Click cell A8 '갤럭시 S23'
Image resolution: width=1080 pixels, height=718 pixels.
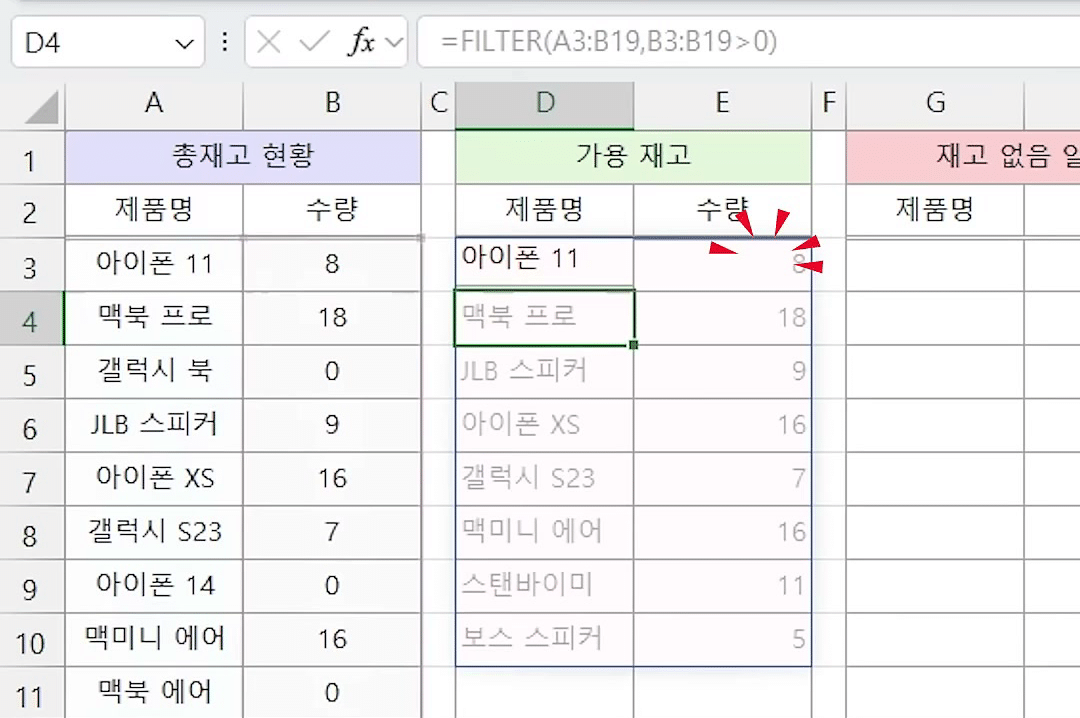(x=154, y=533)
